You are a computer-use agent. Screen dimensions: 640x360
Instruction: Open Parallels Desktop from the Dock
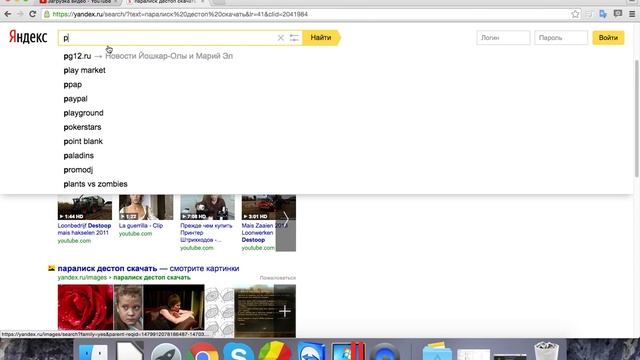click(347, 352)
